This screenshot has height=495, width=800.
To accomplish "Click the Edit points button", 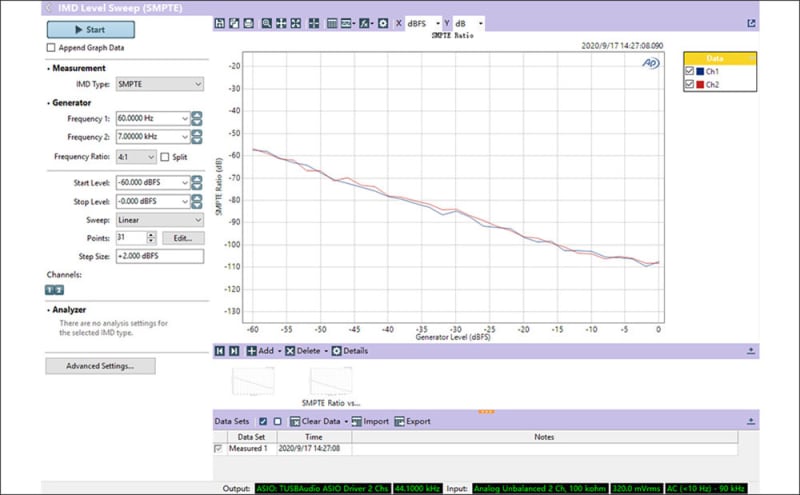I will [x=183, y=238].
